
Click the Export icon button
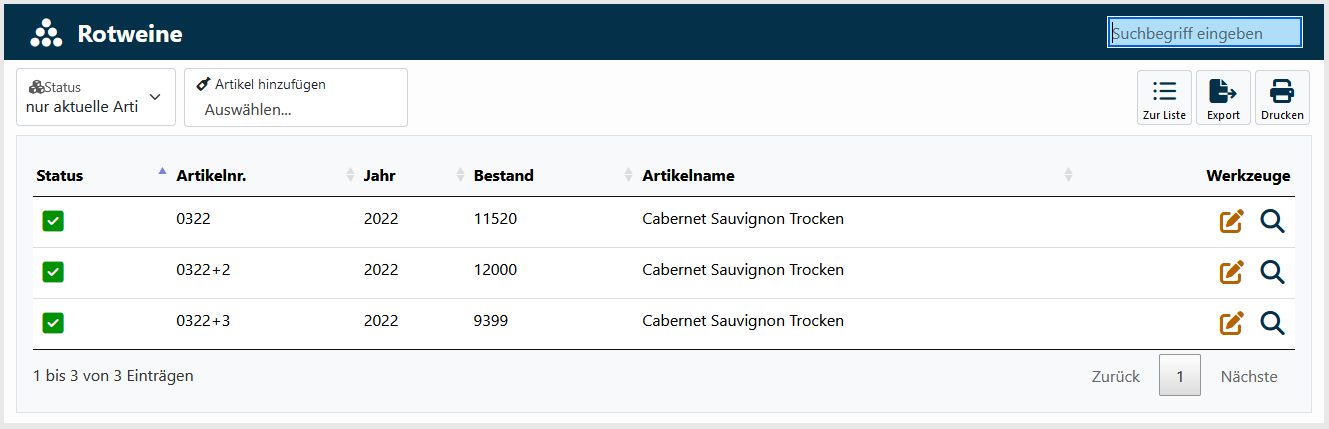(x=1223, y=98)
